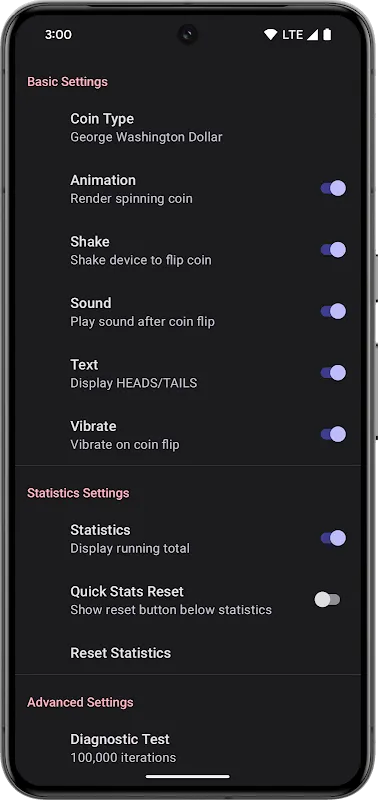The height and width of the screenshot is (800, 378).
Task: Turn off the Statistics running total switch
Action: tap(333, 538)
